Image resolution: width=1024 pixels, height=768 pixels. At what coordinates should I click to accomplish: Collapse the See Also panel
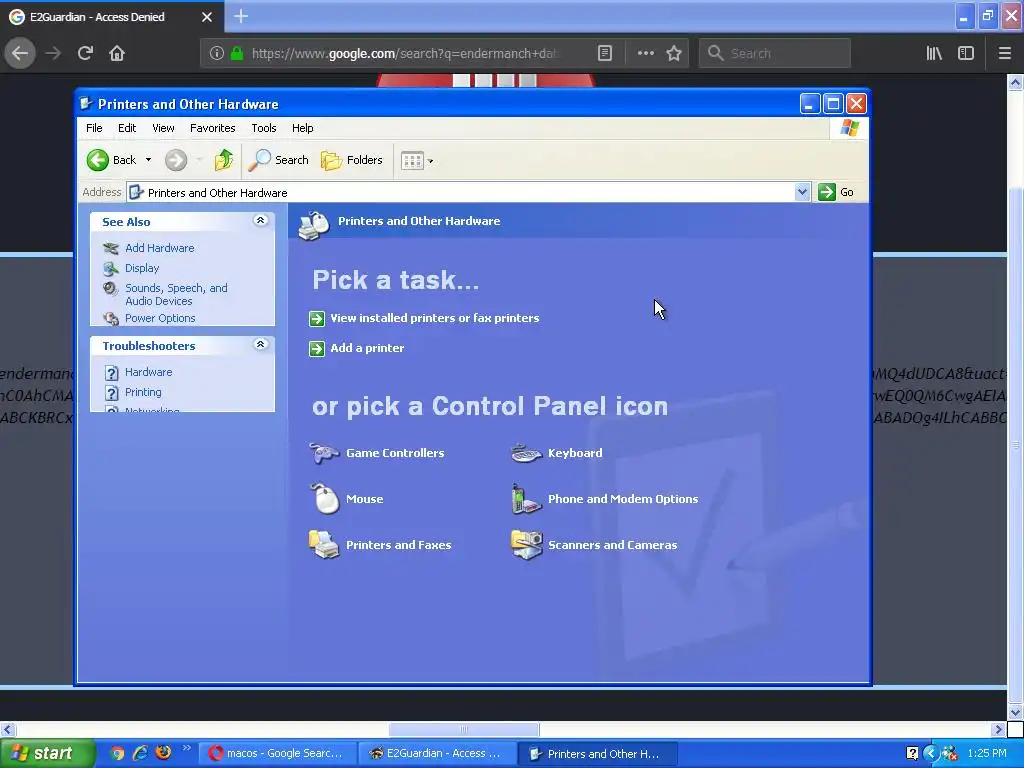[x=261, y=221]
